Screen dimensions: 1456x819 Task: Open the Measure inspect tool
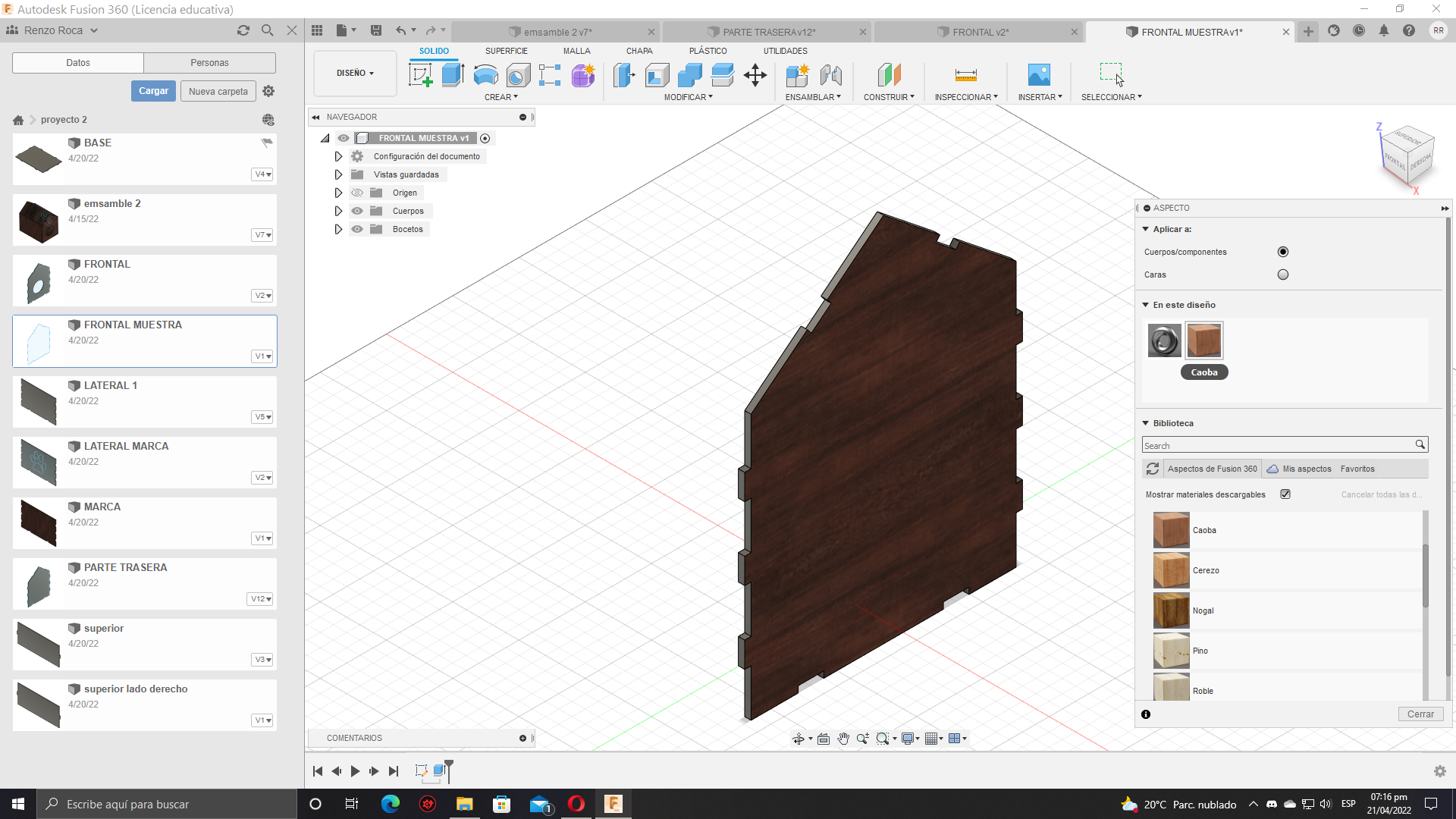965,75
